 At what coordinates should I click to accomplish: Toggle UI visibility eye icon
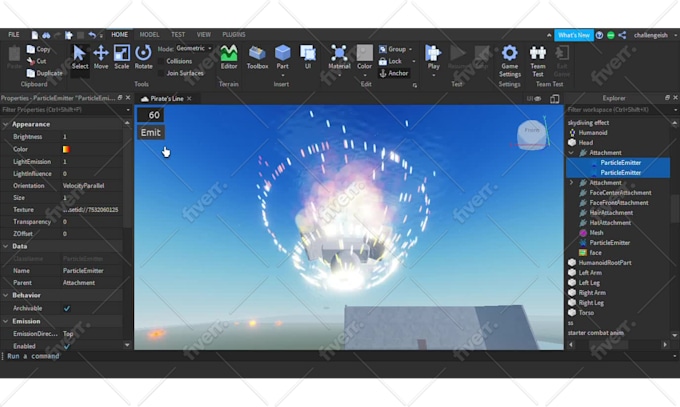pos(538,99)
